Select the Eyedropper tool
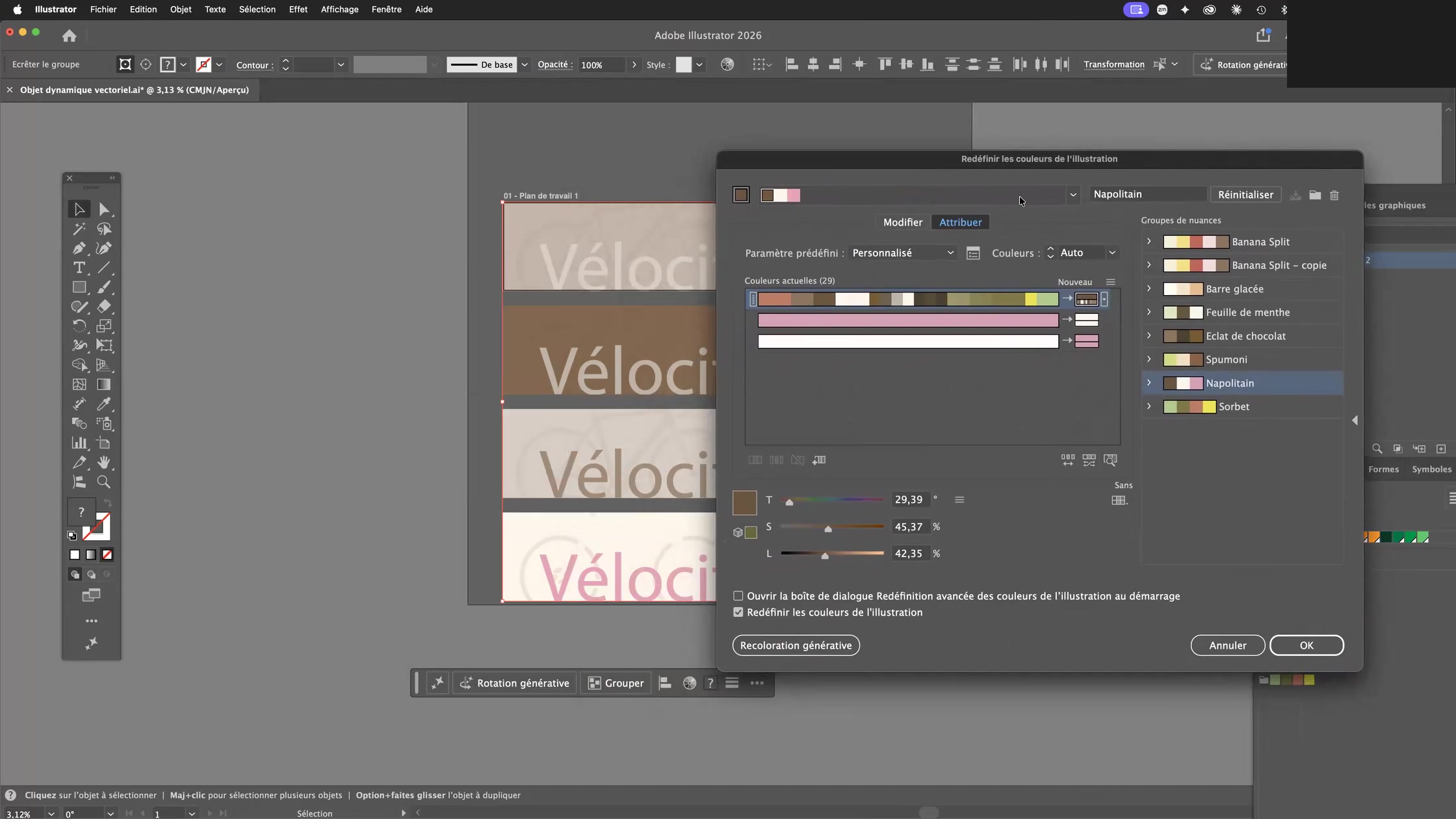Viewport: 1456px width, 819px height. coord(104,404)
